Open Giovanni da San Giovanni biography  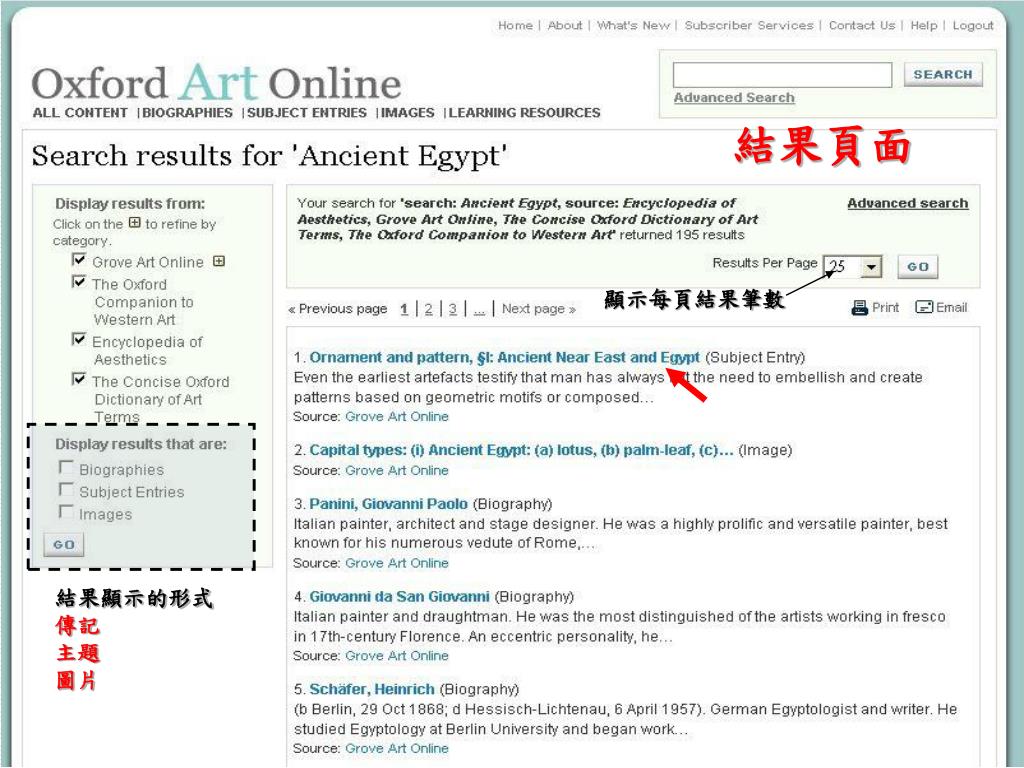pyautogui.click(x=399, y=597)
